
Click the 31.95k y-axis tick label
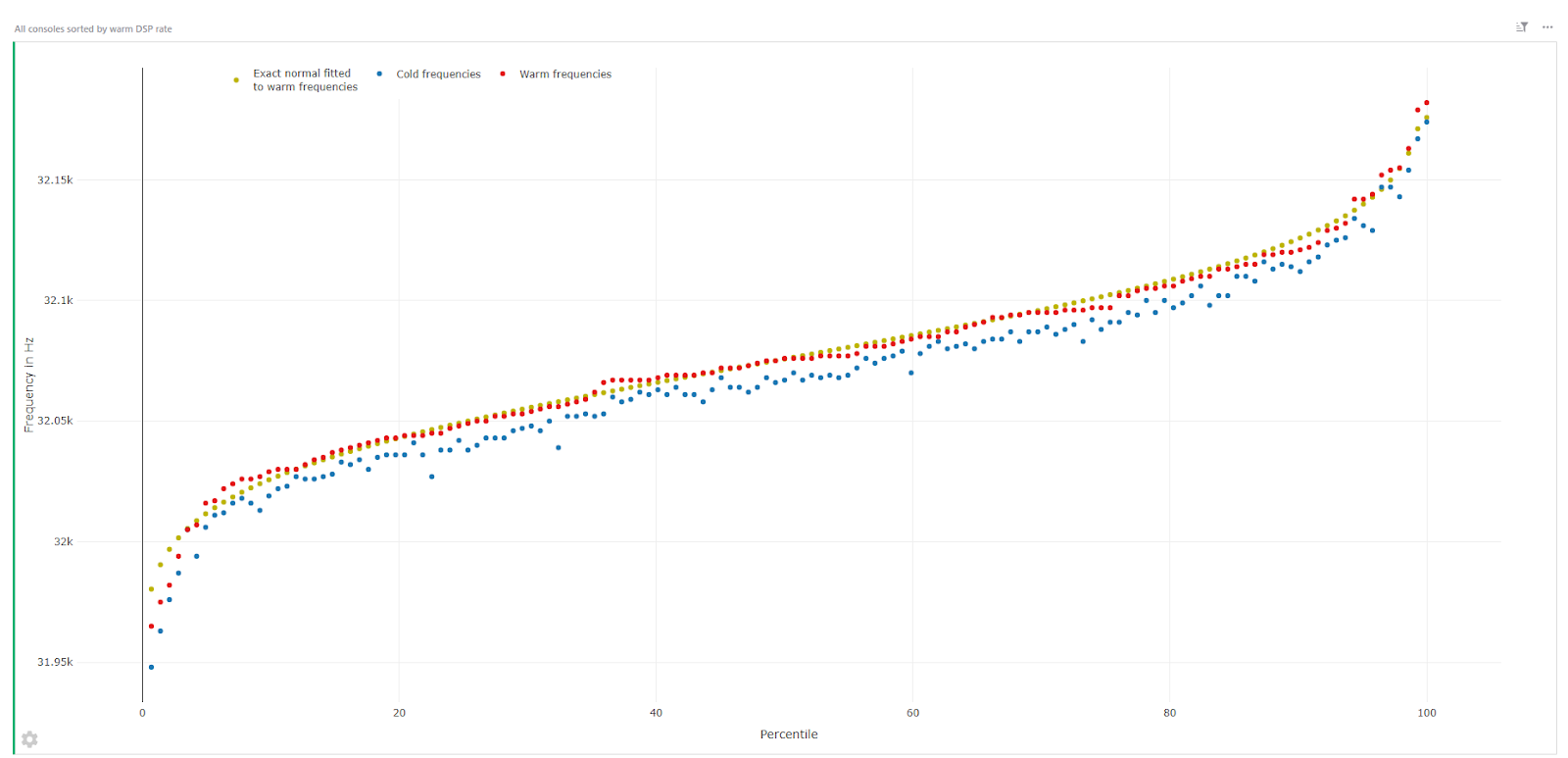(x=55, y=663)
